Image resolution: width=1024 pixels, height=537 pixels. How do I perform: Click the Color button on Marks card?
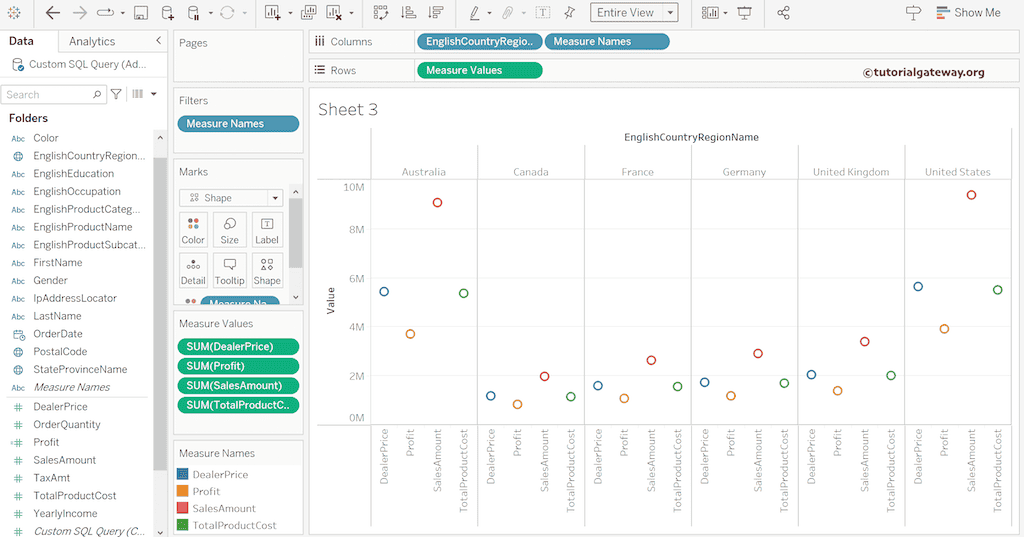tap(193, 230)
